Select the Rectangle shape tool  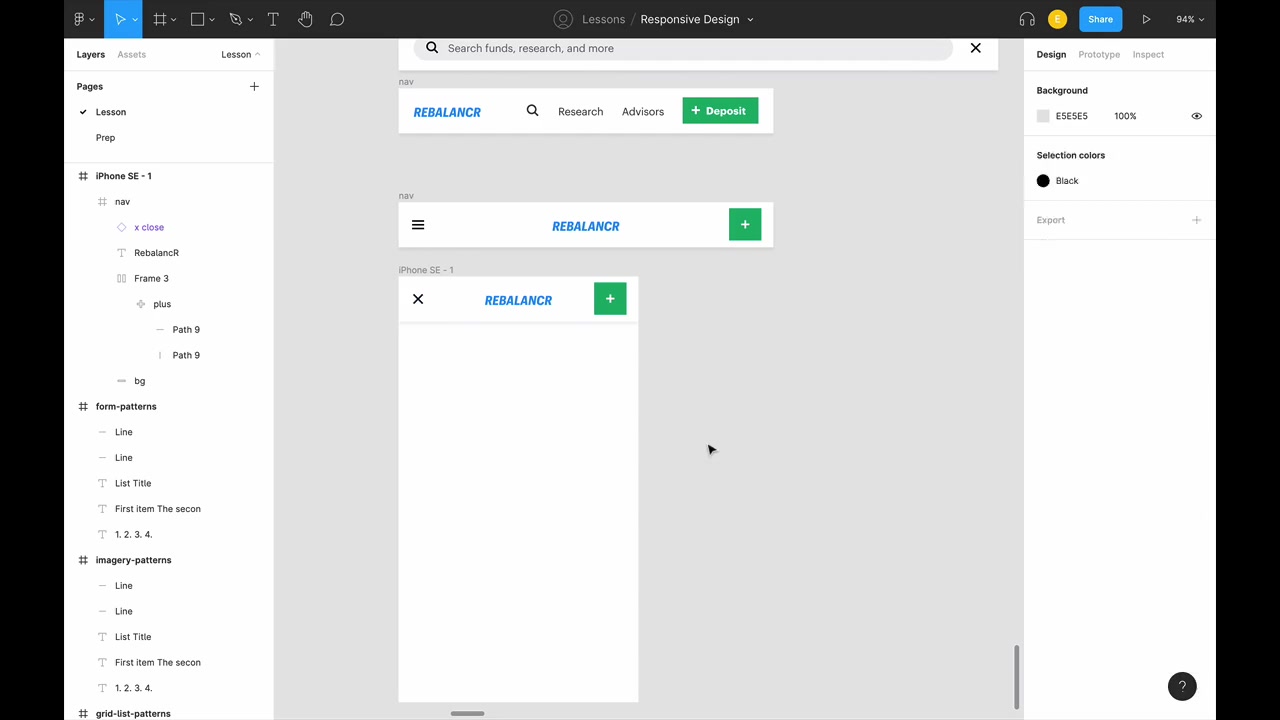coord(197,19)
